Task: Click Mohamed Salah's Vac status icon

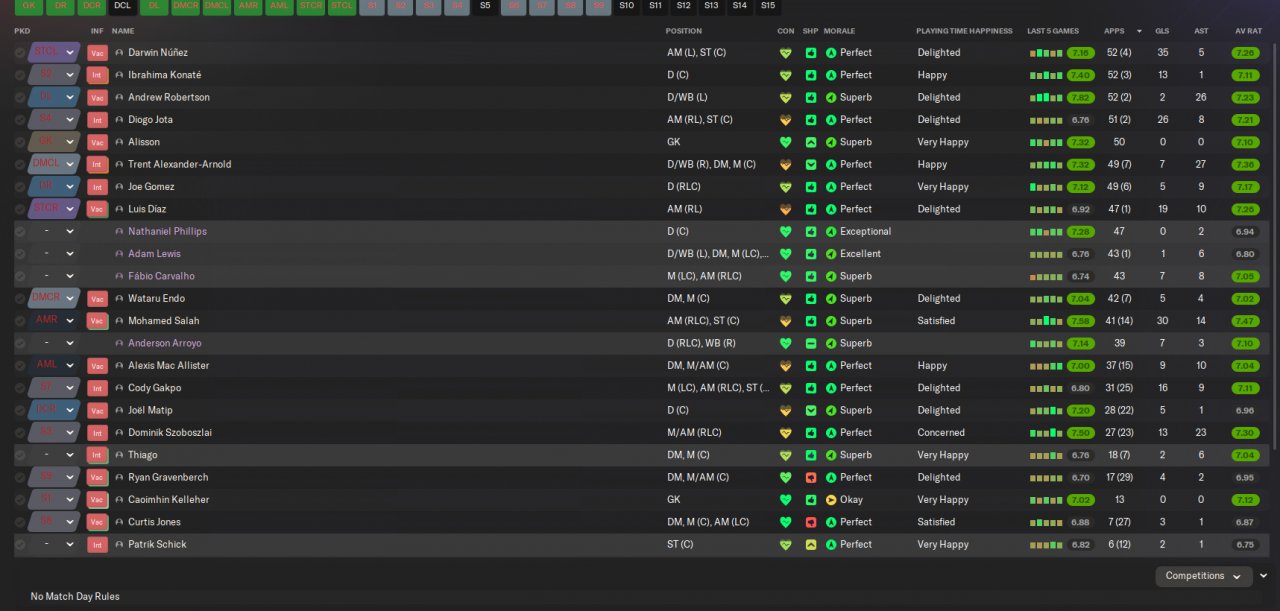Action: pos(97,321)
